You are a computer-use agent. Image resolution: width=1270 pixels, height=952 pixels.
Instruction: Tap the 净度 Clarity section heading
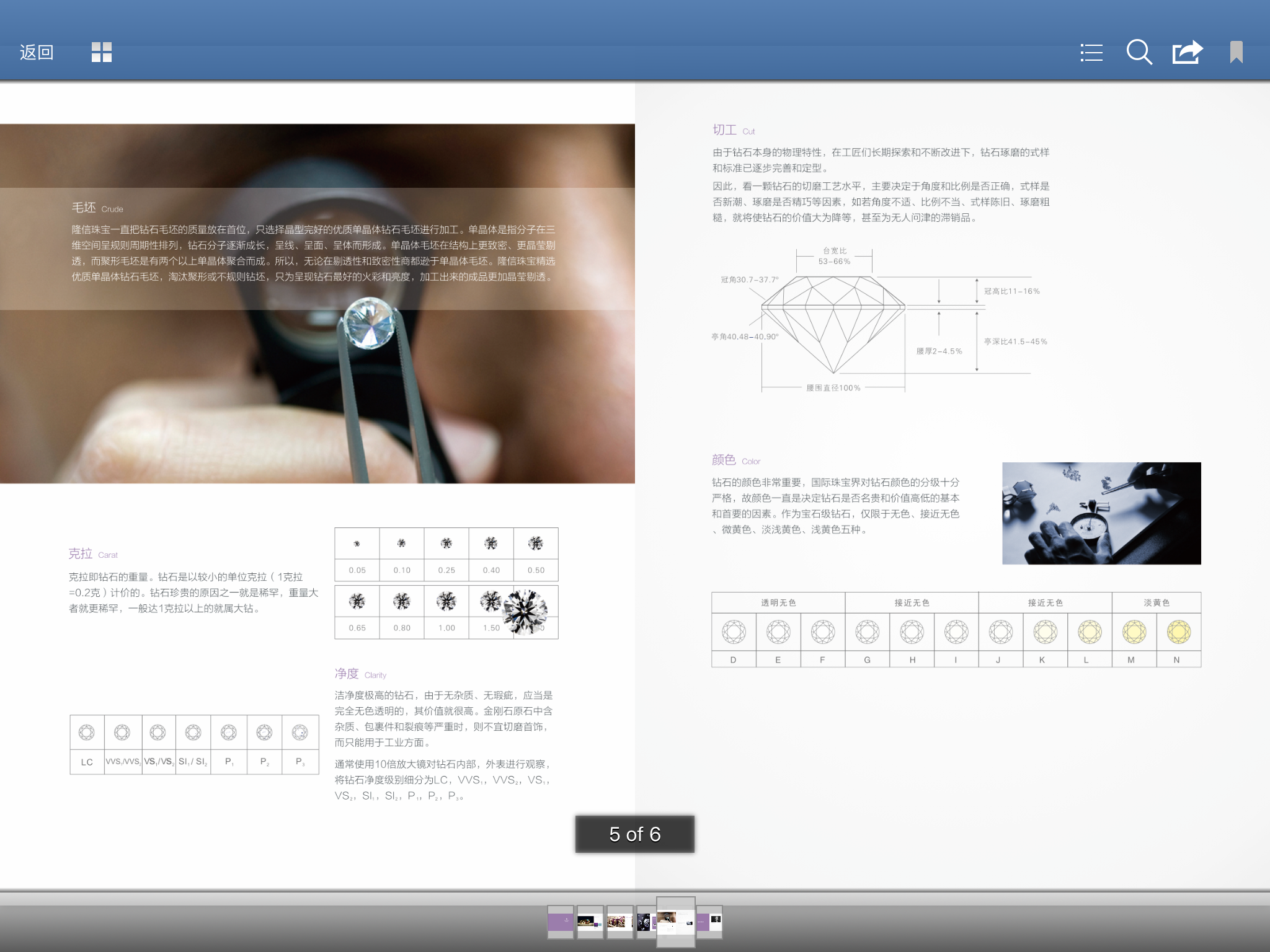coord(360,674)
